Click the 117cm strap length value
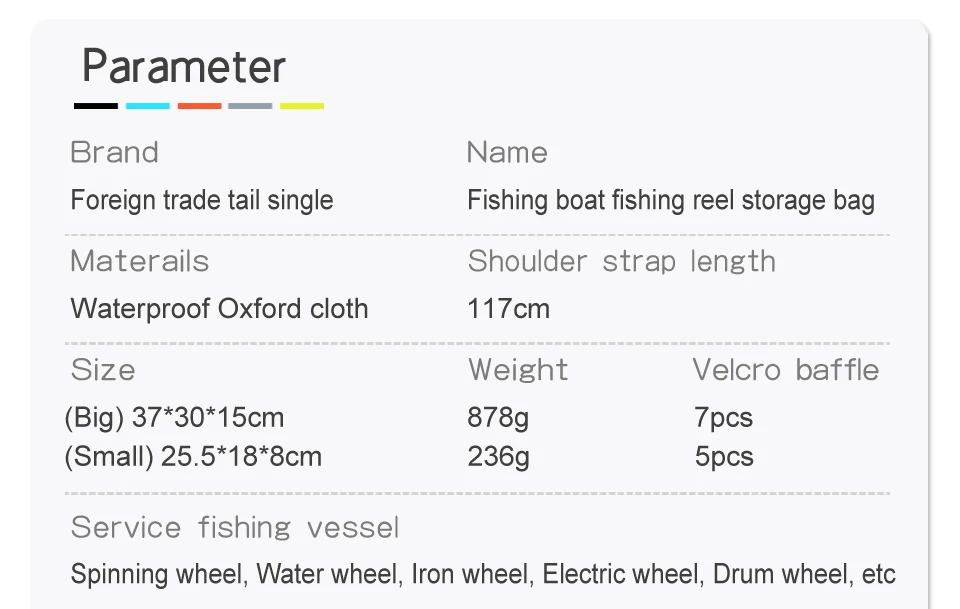This screenshot has height=609, width=960. (x=508, y=308)
